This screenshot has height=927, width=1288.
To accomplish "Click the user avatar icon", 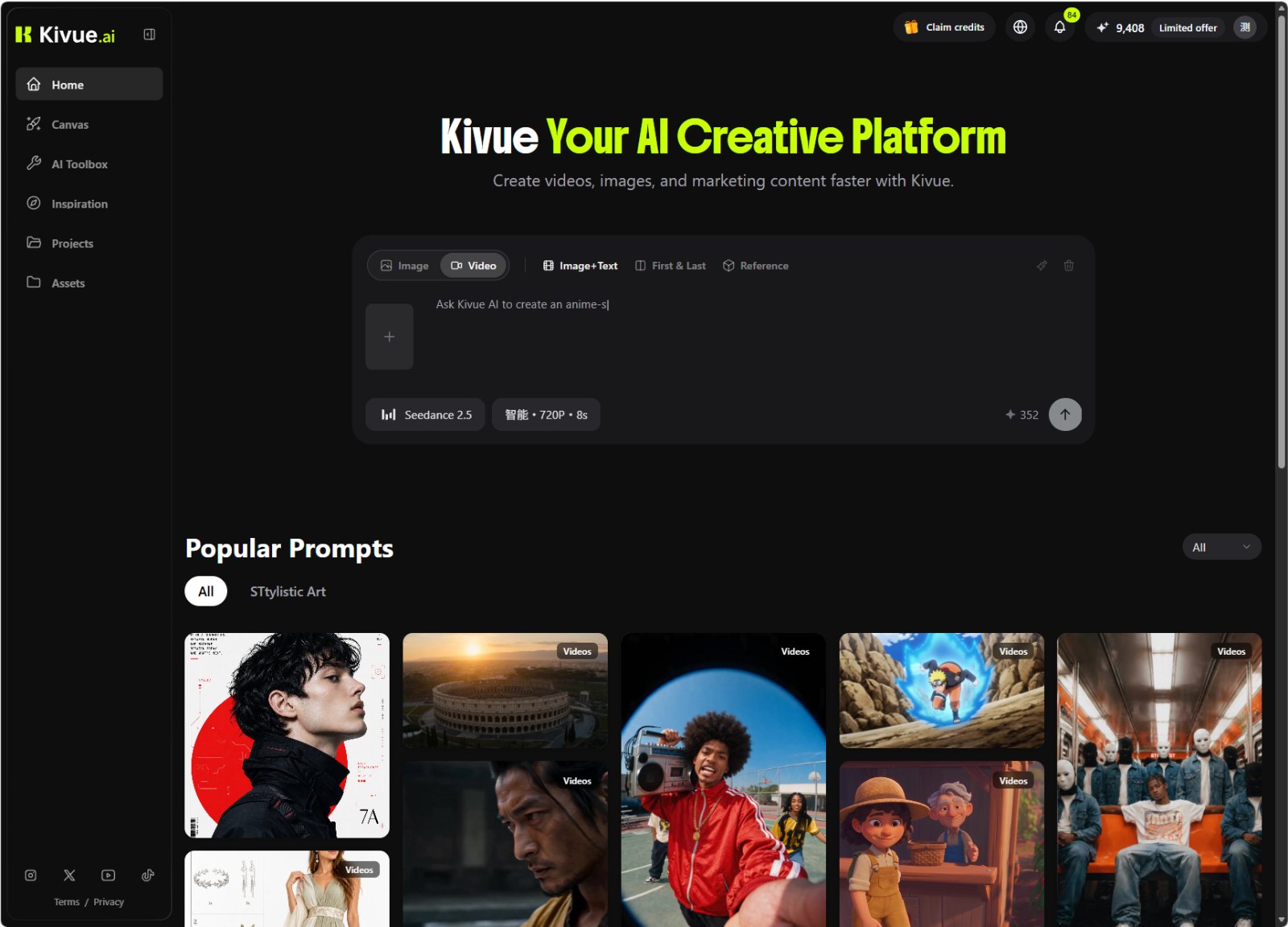I will click(x=1245, y=27).
